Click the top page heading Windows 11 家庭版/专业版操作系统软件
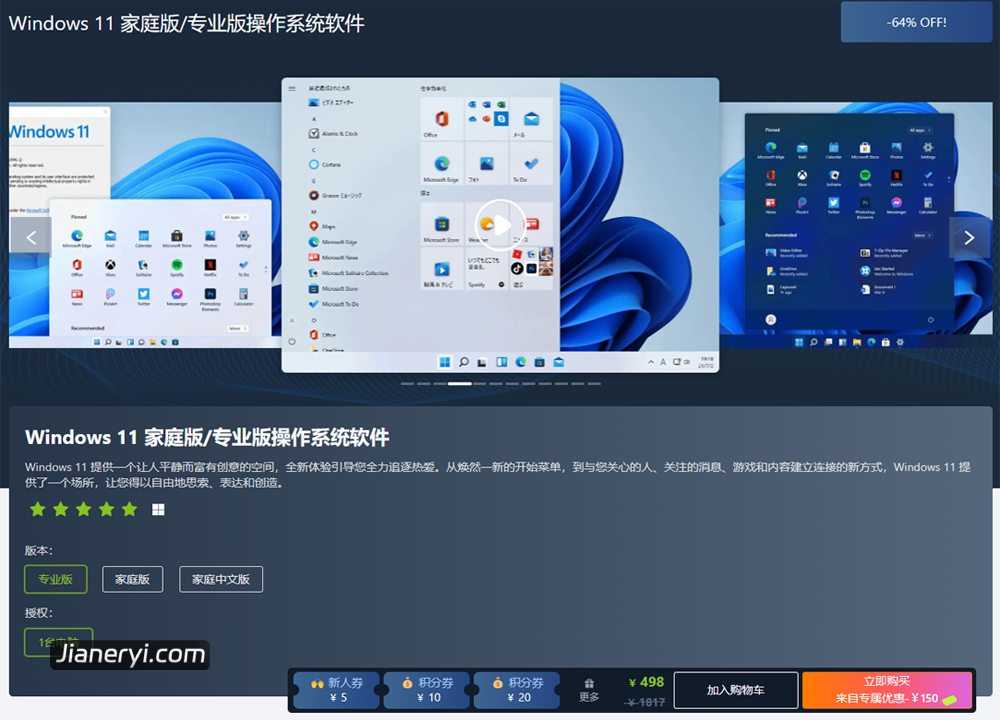The image size is (1000, 720). (187, 24)
